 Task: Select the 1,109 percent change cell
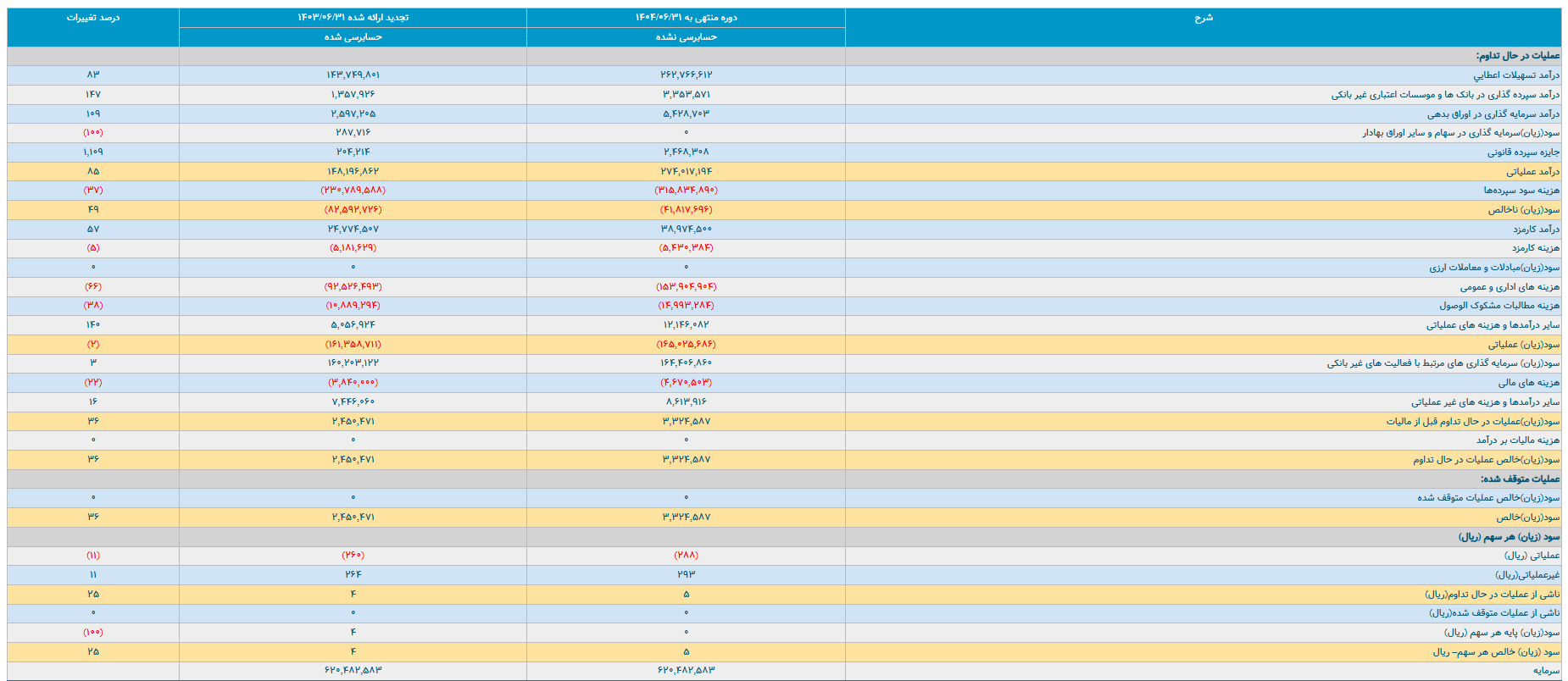pos(93,152)
